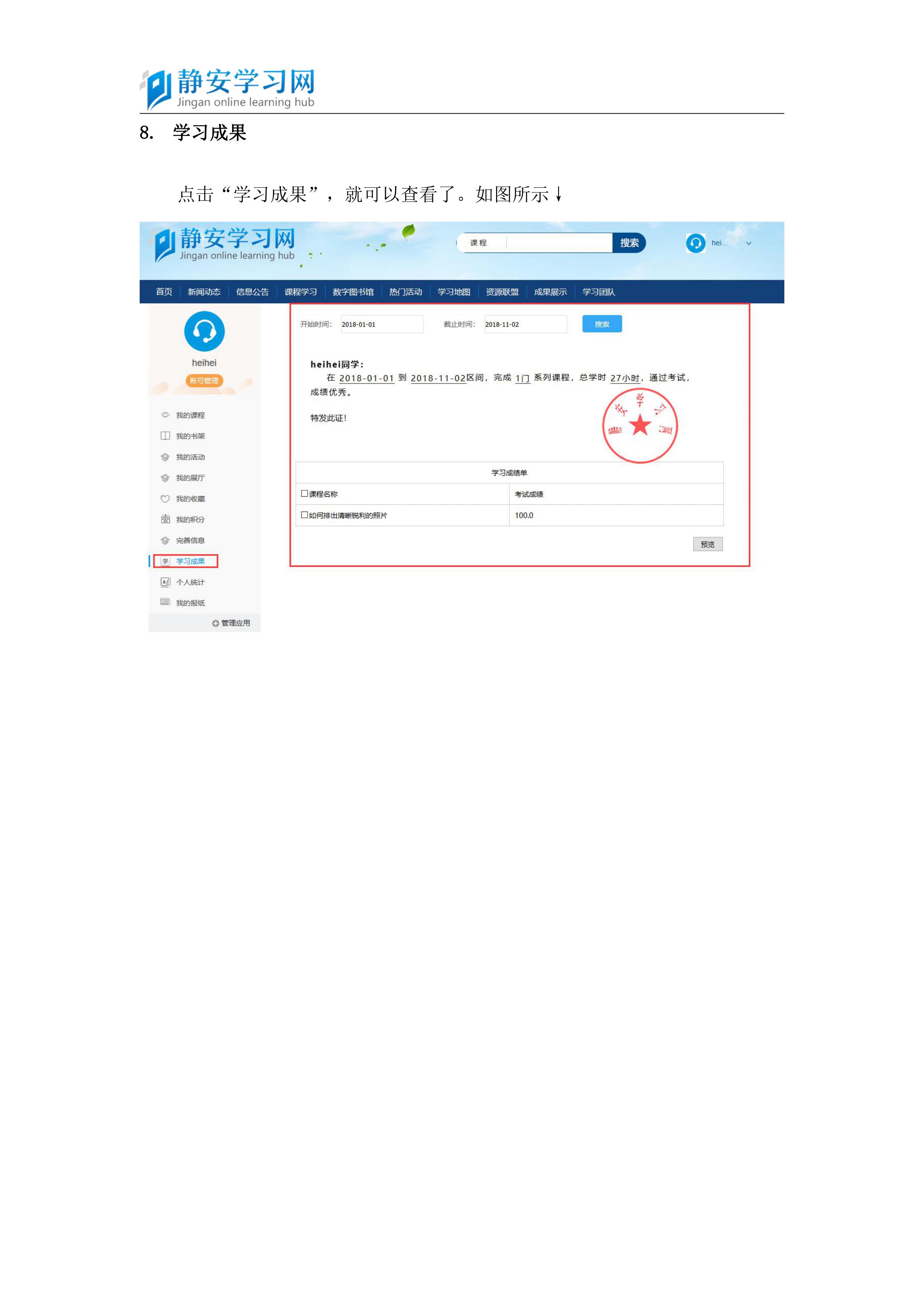Toggle the 课程名称 select-all checkbox
The width and height of the screenshot is (924, 1307).
point(304,494)
